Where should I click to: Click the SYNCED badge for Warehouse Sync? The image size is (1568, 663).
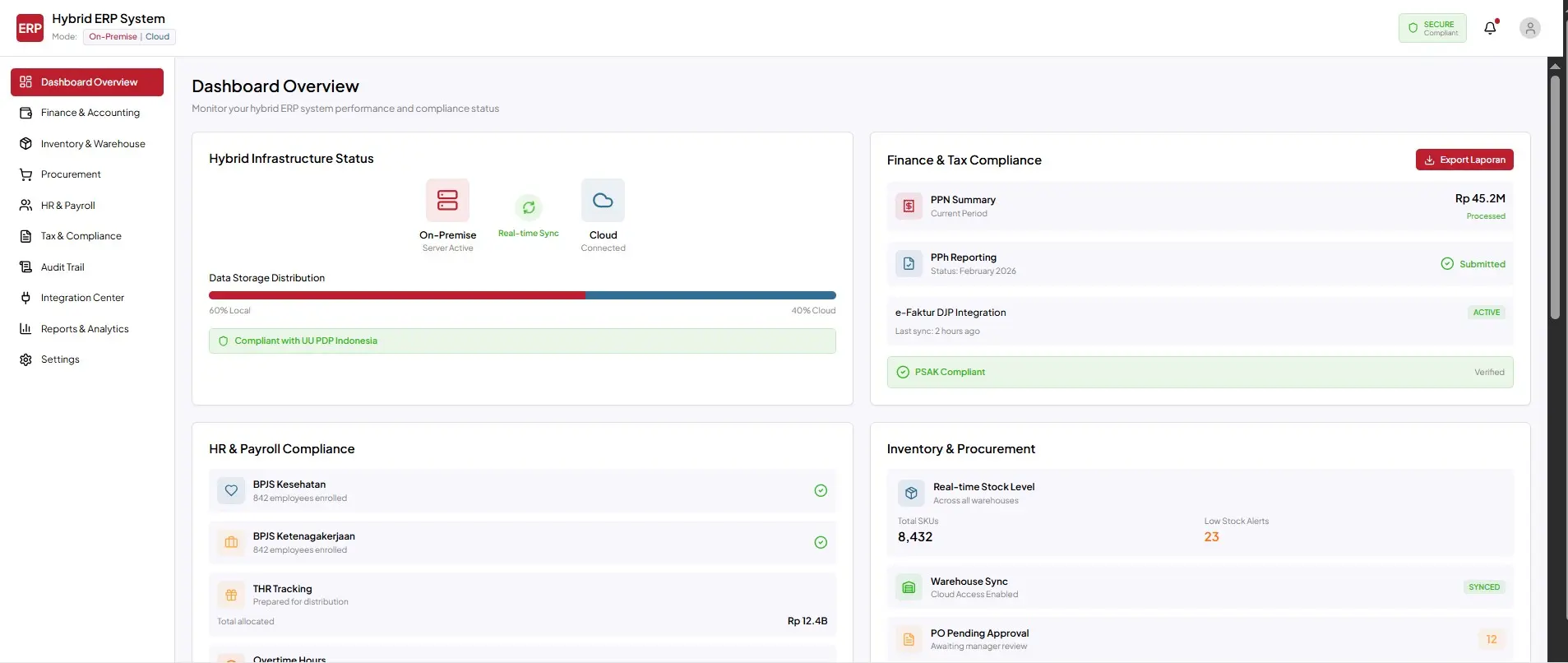click(x=1484, y=587)
